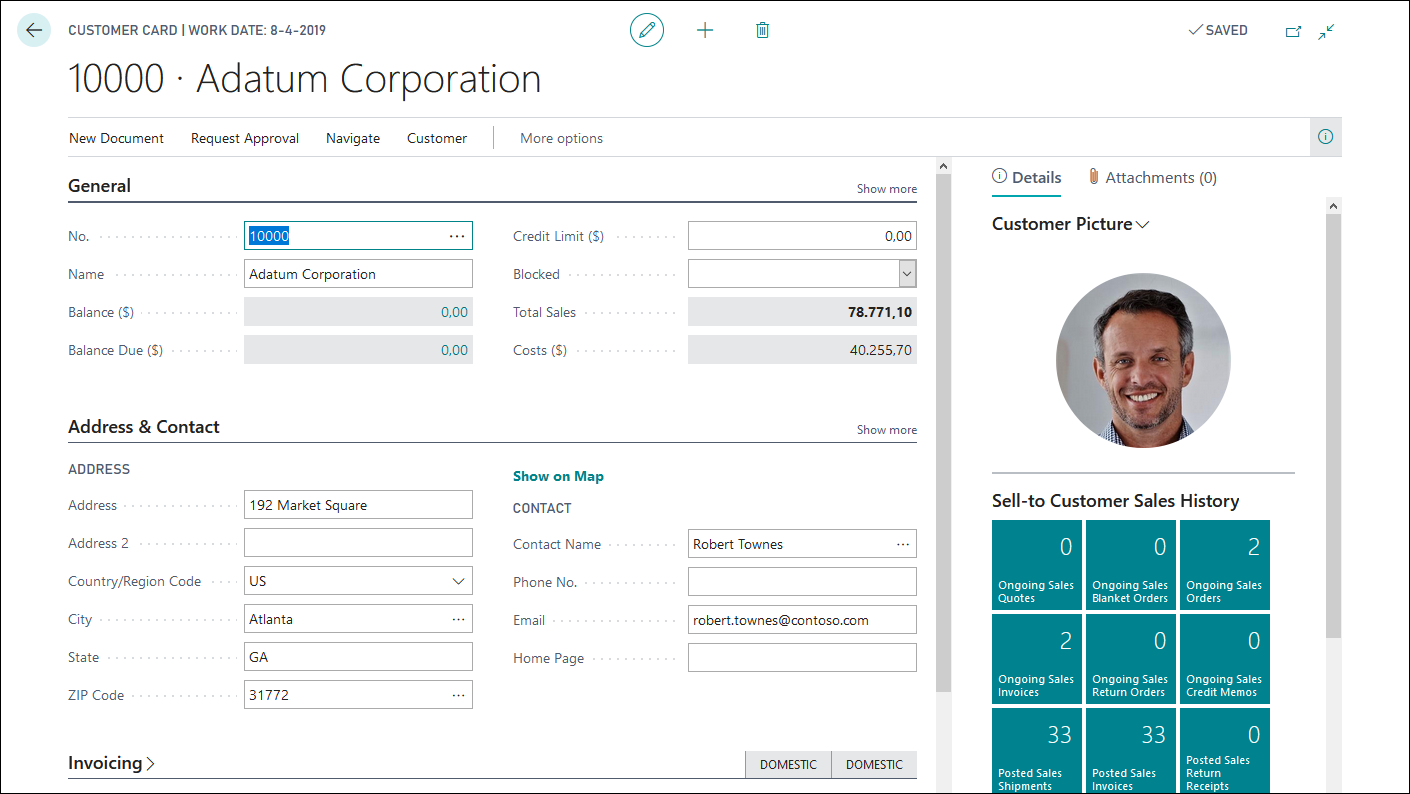Click the FactBox pane vertical scrollbar

click(1333, 425)
